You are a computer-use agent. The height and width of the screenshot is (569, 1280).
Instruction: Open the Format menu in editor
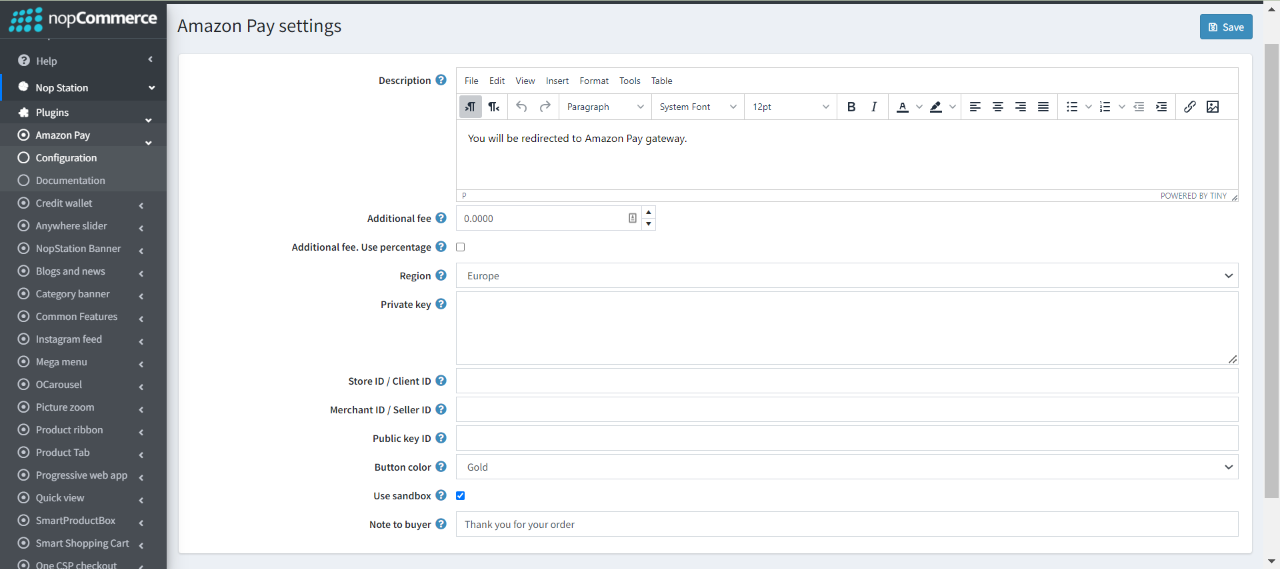click(594, 81)
